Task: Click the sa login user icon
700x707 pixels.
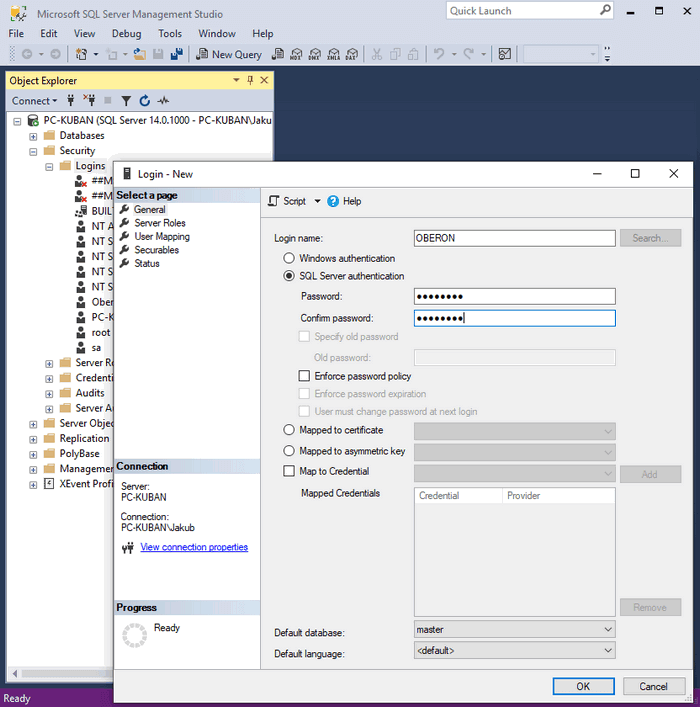Action: [x=82, y=347]
